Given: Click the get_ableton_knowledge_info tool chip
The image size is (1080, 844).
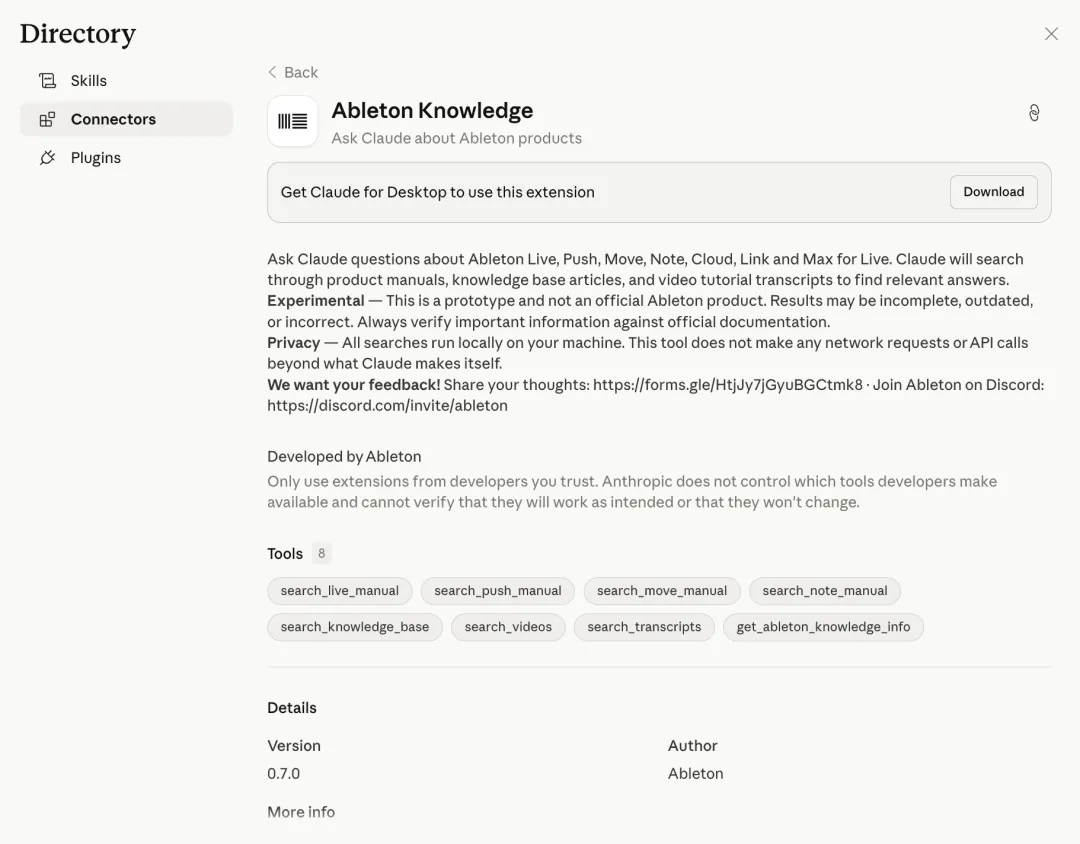Looking at the screenshot, I should pyautogui.click(x=823, y=627).
